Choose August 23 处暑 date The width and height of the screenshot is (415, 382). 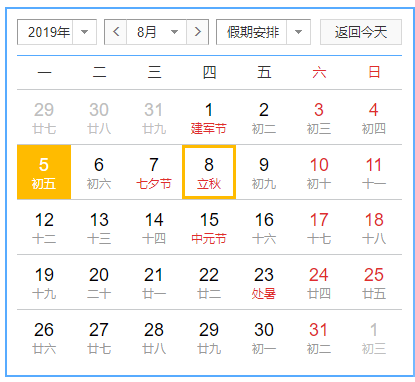(264, 282)
